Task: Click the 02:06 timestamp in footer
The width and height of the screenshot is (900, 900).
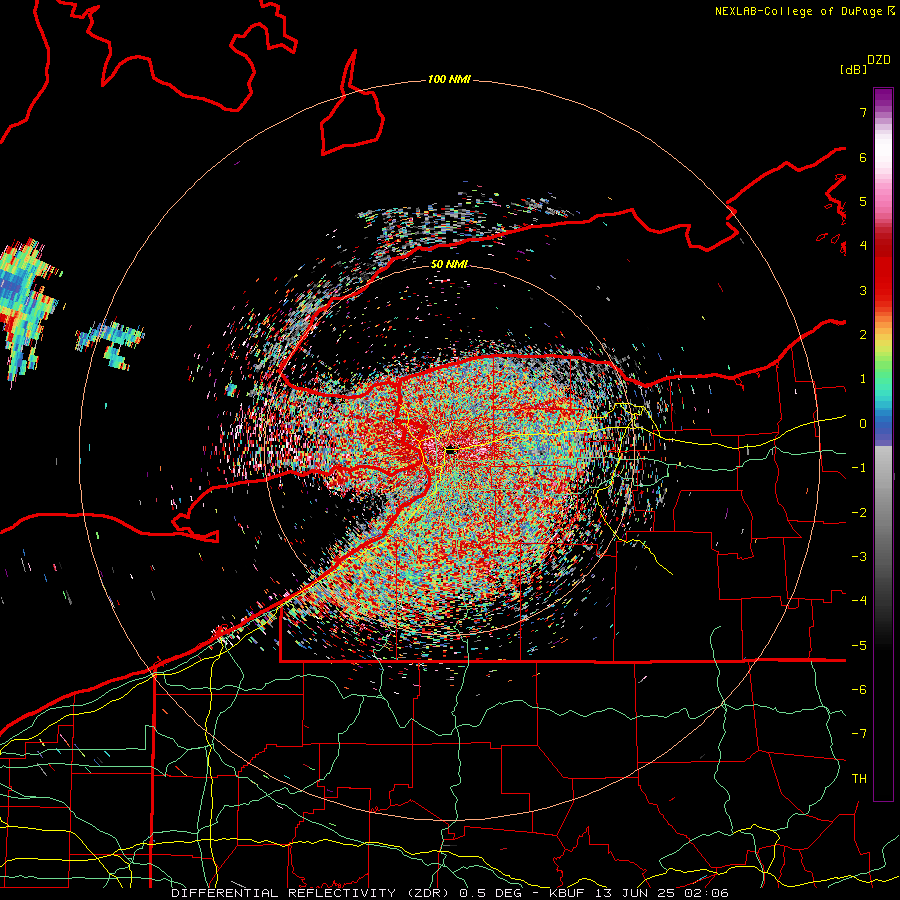Action: click(706, 893)
